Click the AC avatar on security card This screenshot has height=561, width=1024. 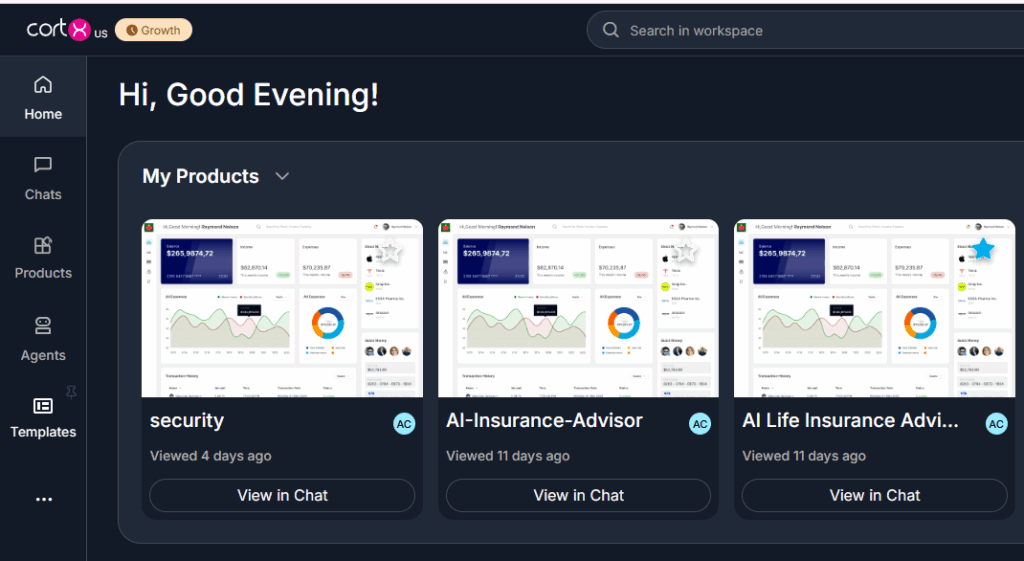[404, 424]
